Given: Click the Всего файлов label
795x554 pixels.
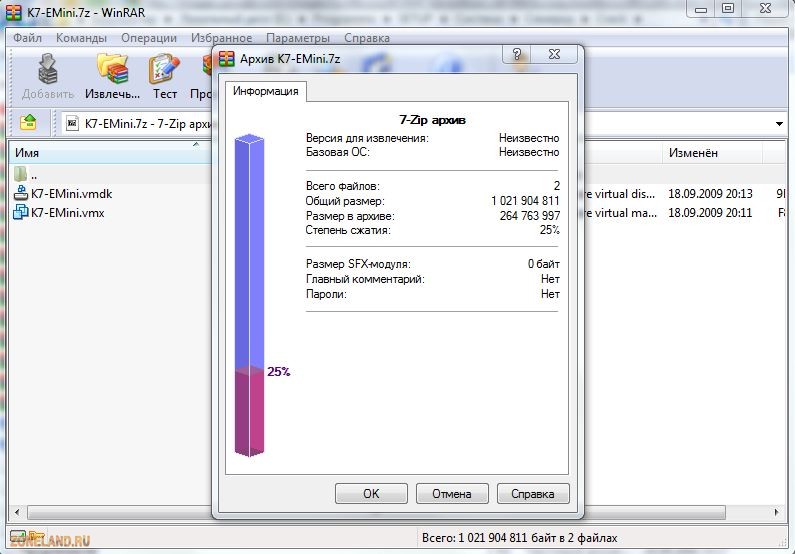Looking at the screenshot, I should [x=343, y=186].
